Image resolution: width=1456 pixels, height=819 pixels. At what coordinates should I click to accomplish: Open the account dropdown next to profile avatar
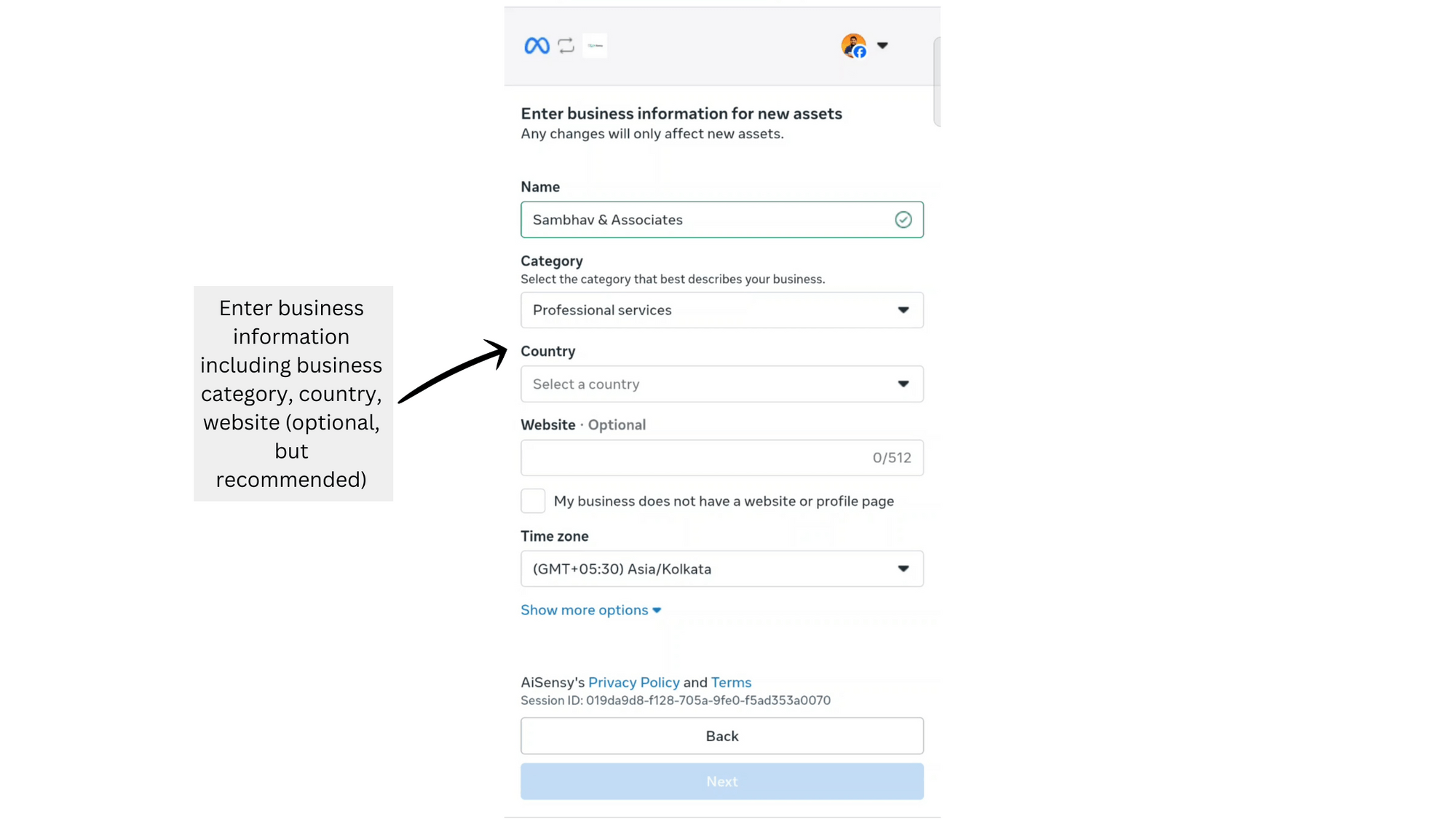coord(882,45)
